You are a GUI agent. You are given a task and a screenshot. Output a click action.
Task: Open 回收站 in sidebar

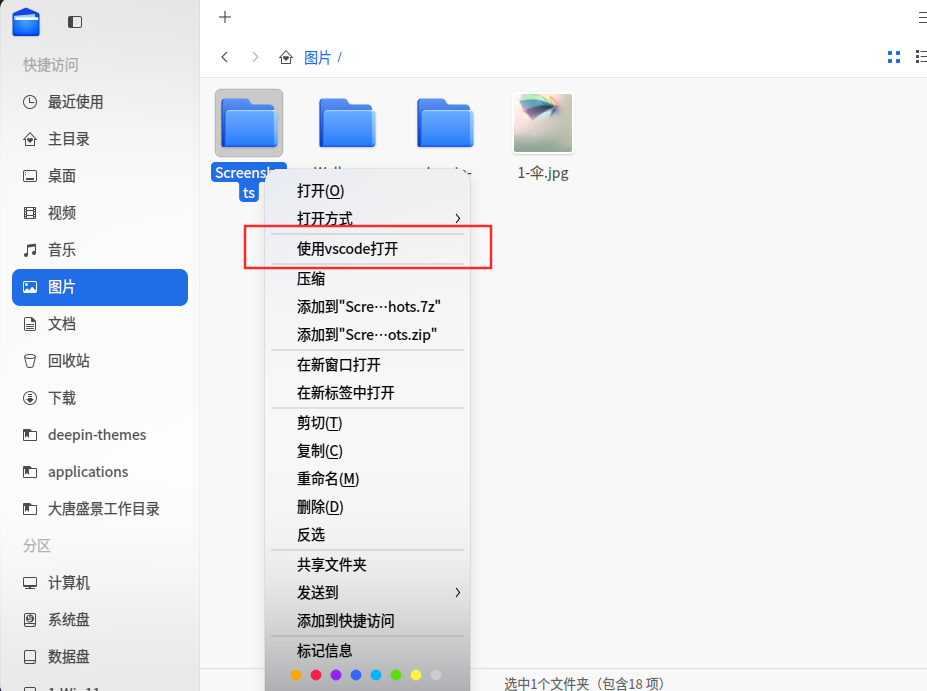[100, 361]
